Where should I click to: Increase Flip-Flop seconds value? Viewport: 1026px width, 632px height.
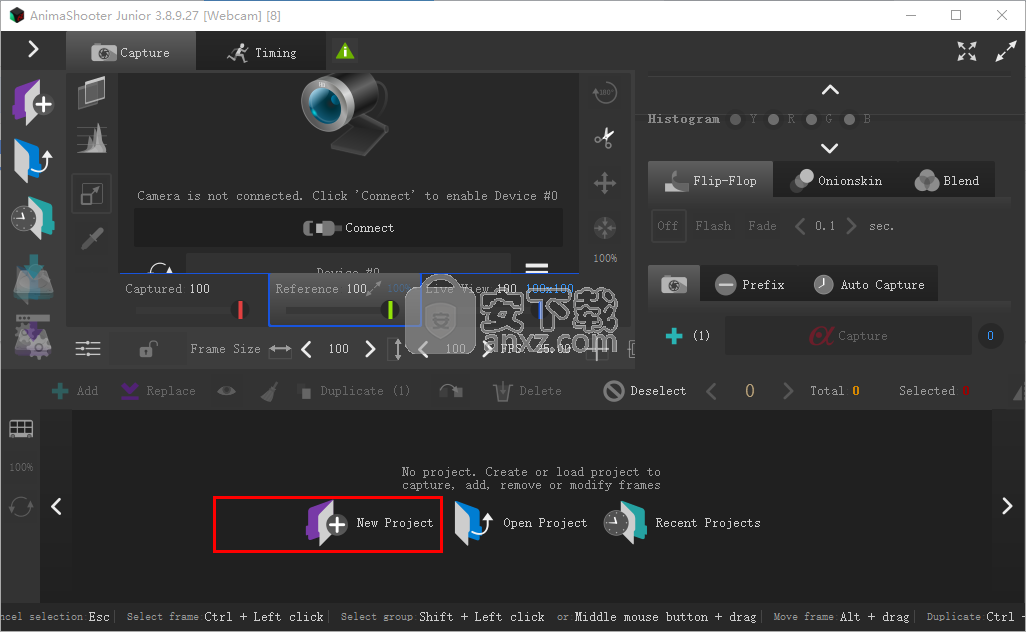(x=851, y=226)
